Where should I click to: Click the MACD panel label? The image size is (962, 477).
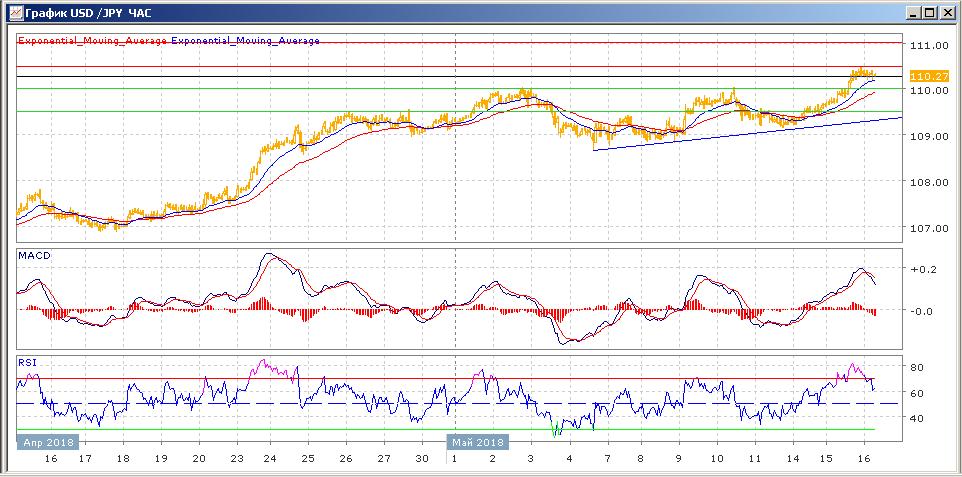click(x=34, y=256)
